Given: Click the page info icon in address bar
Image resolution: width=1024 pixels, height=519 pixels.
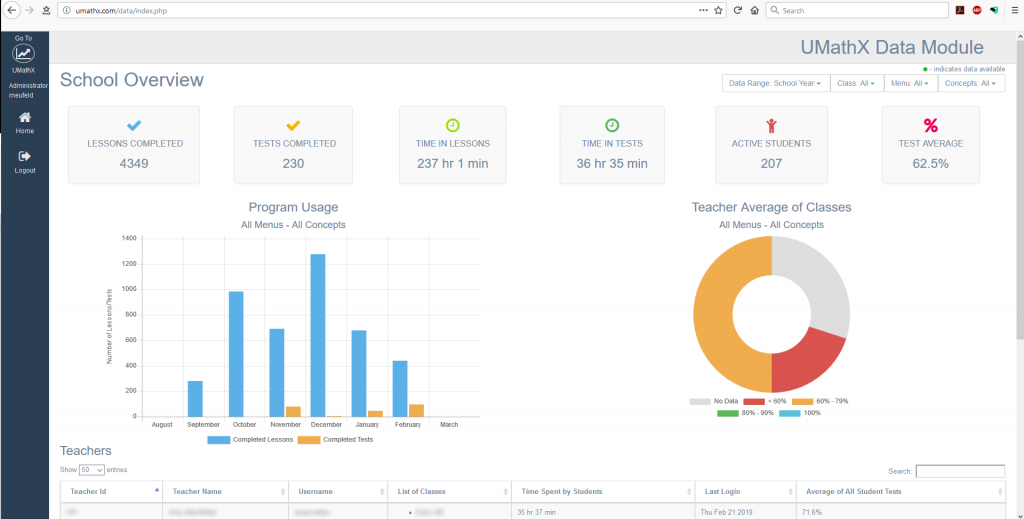Looking at the screenshot, I should [x=67, y=10].
